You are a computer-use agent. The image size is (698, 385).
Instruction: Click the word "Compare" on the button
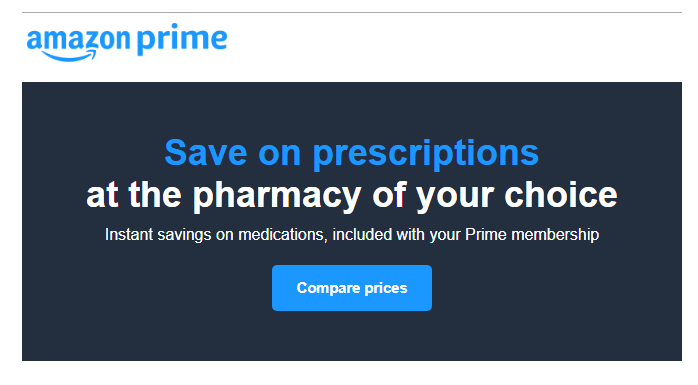click(328, 288)
